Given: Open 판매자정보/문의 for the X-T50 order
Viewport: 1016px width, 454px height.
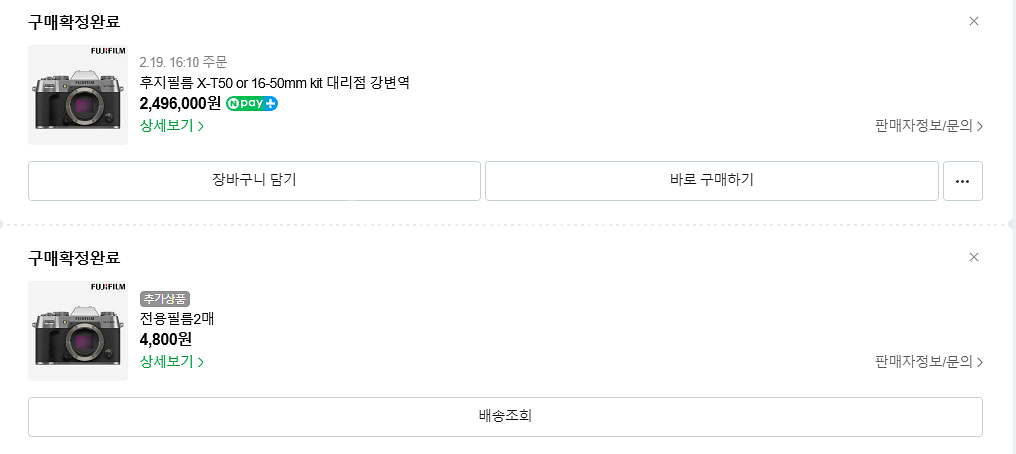Looking at the screenshot, I should [929, 126].
